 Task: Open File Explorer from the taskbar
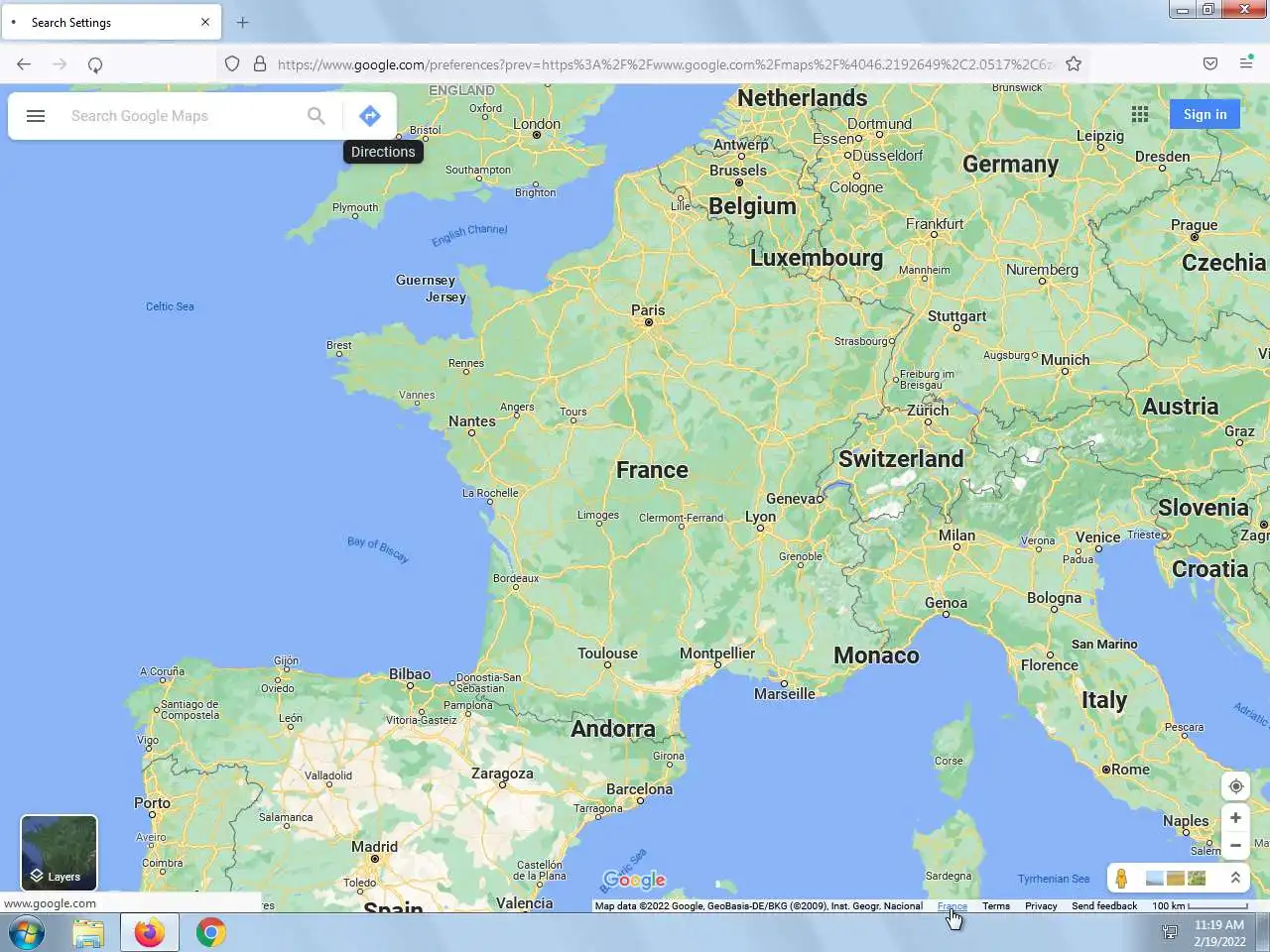point(88,933)
